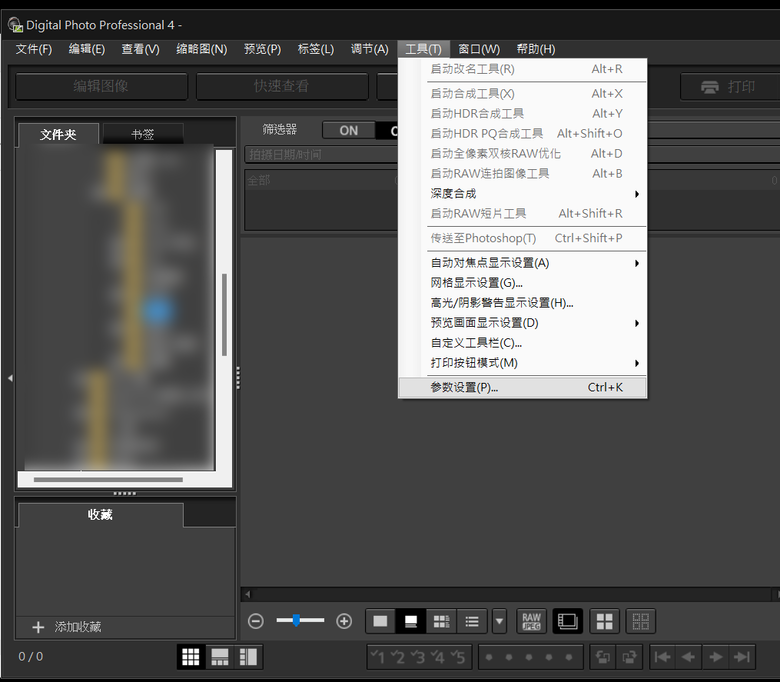Viewport: 780px width, 682px height.
Task: Choose the bottom-filmstrip window layout icon
Action: pos(219,657)
